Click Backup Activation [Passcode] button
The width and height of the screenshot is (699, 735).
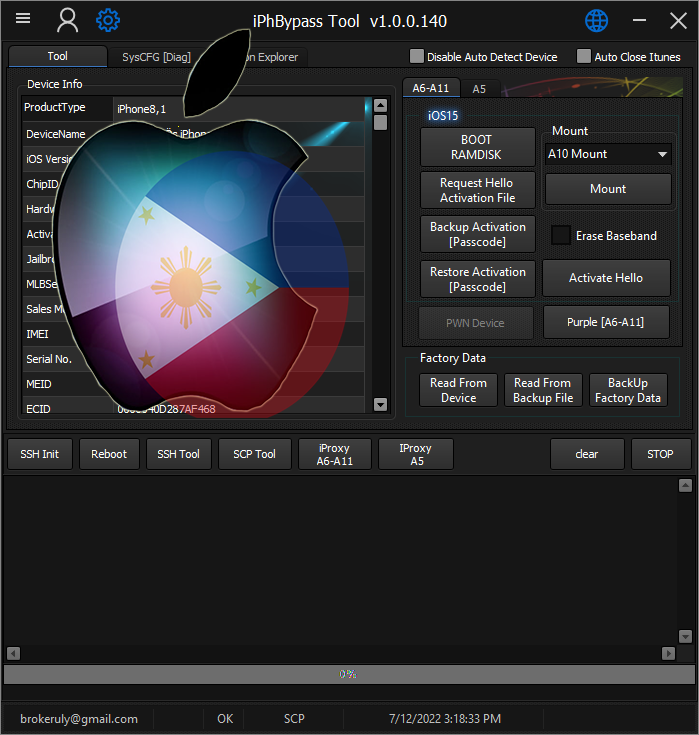pos(477,234)
